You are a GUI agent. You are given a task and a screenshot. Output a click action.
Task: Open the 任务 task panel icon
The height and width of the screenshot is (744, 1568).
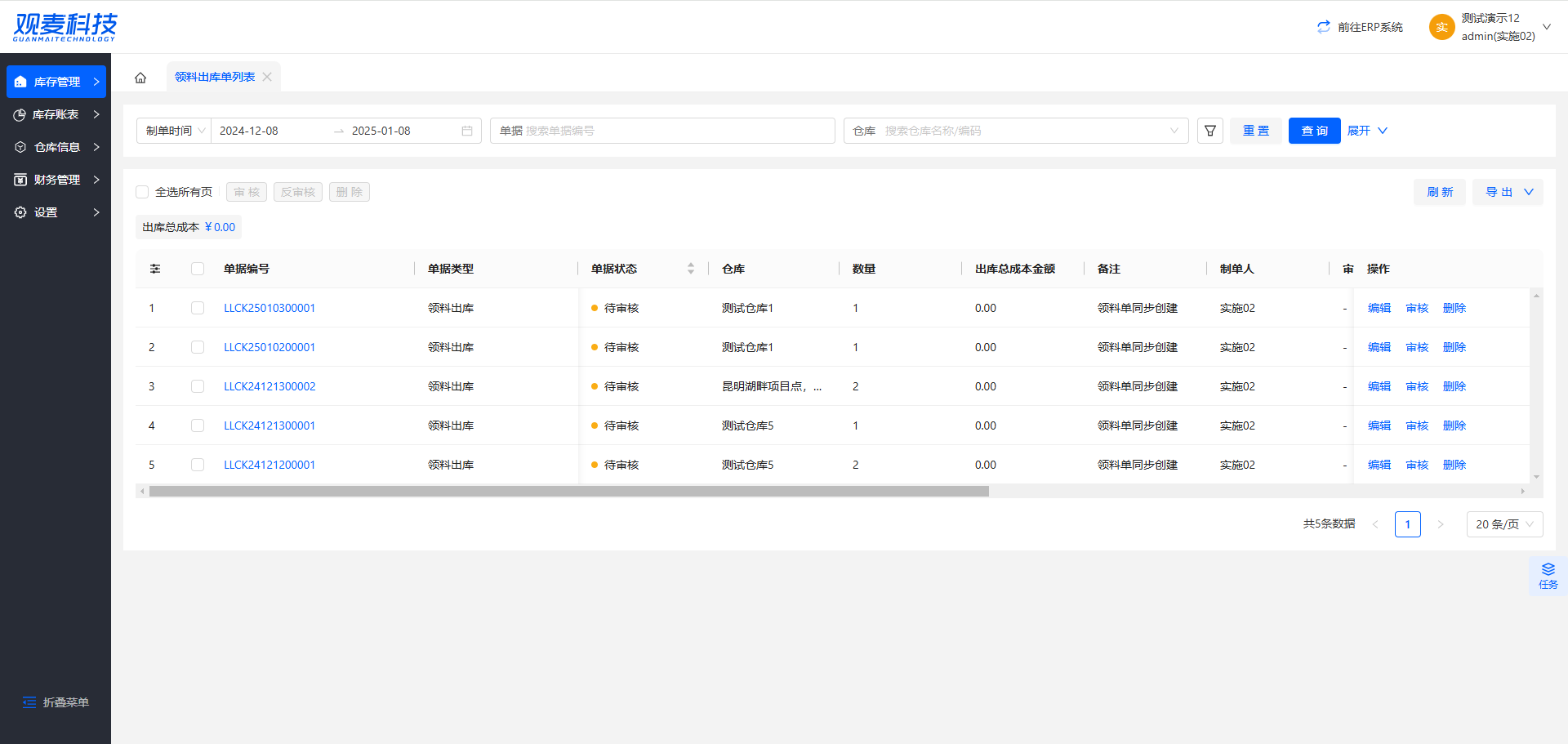(1548, 576)
